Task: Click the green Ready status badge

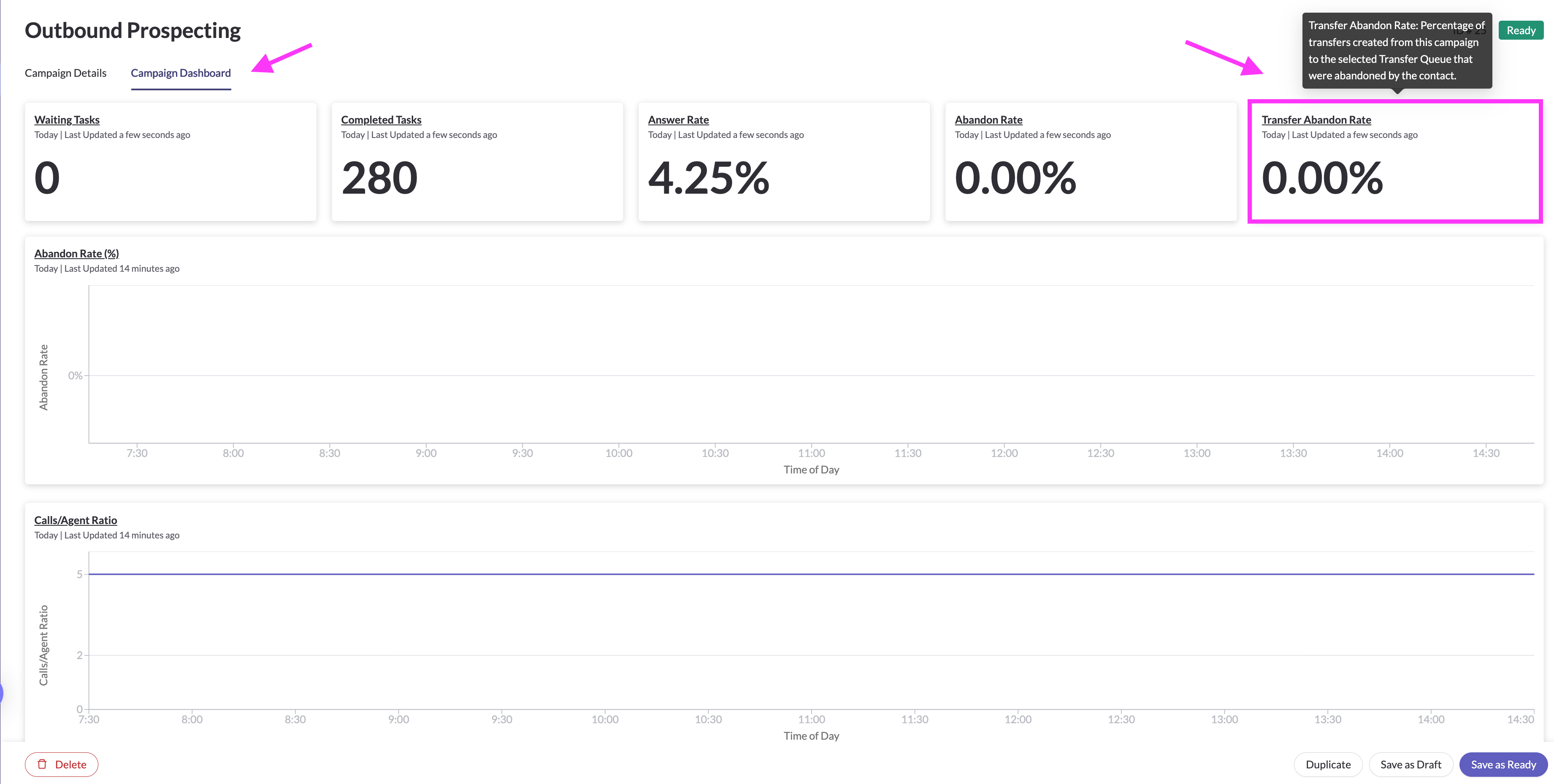Action: point(1520,30)
